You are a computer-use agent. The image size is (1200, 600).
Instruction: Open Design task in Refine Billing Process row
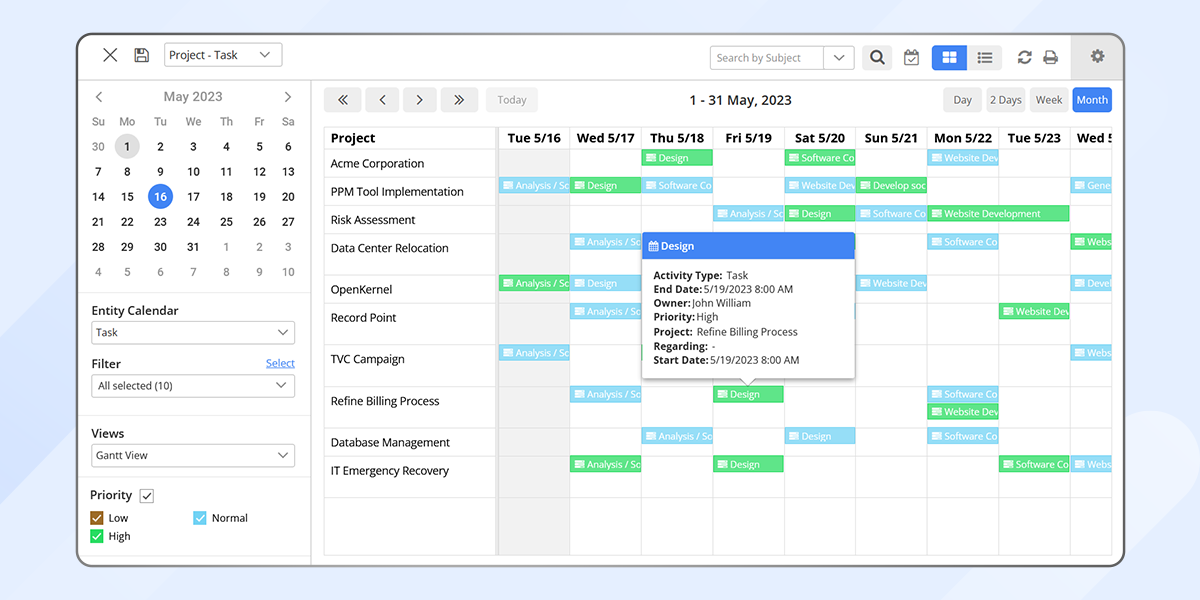click(748, 395)
